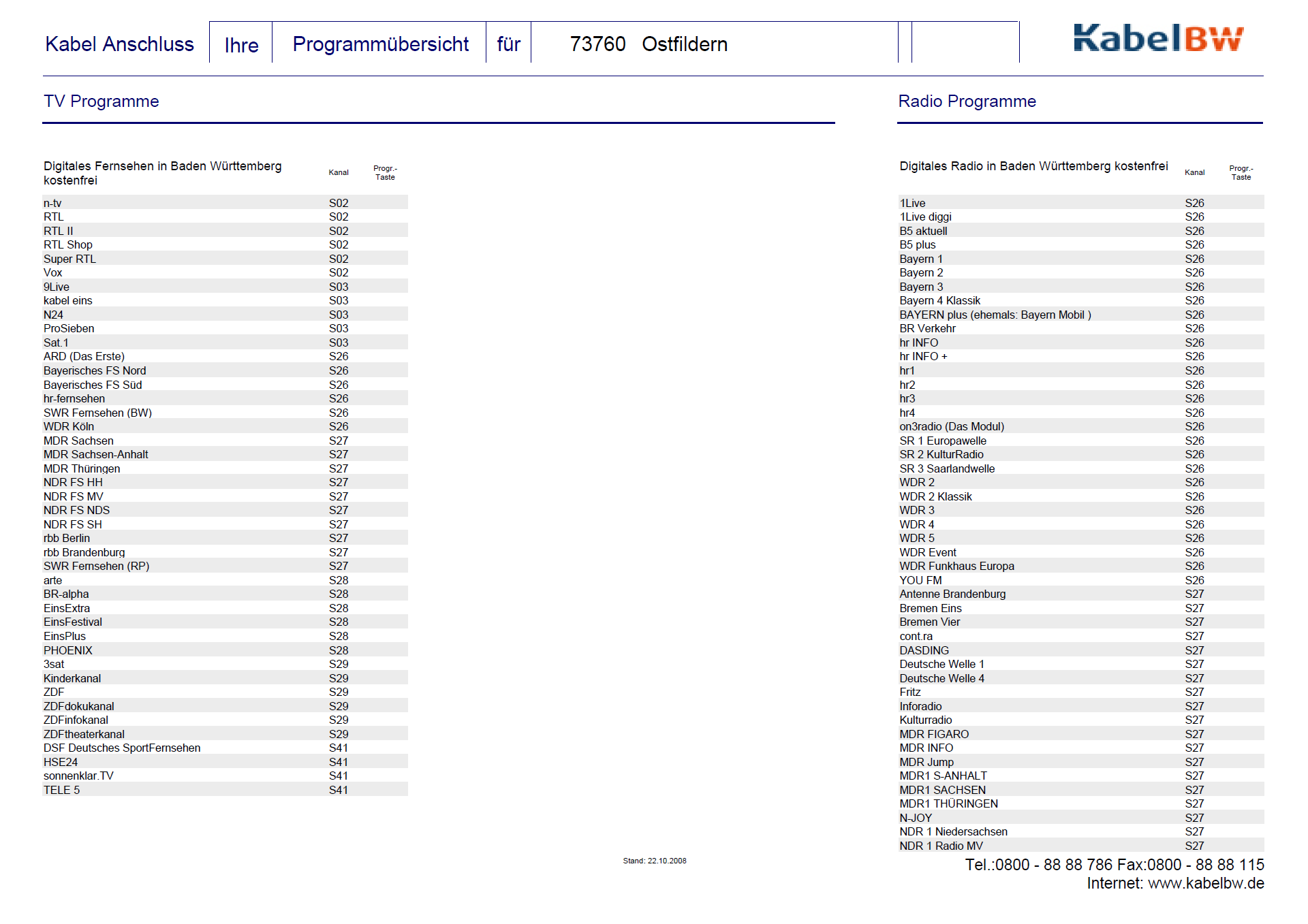Image resolution: width=1308 pixels, height=924 pixels.
Task: Click the www.kabelbw.de internet link
Action: (1205, 883)
